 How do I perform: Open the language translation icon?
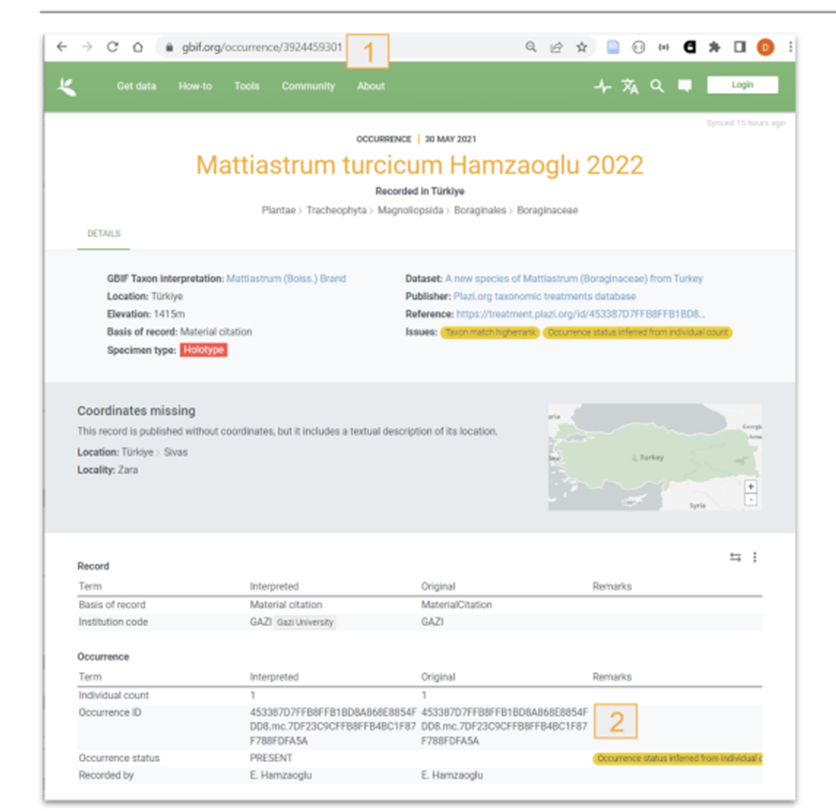click(x=630, y=86)
